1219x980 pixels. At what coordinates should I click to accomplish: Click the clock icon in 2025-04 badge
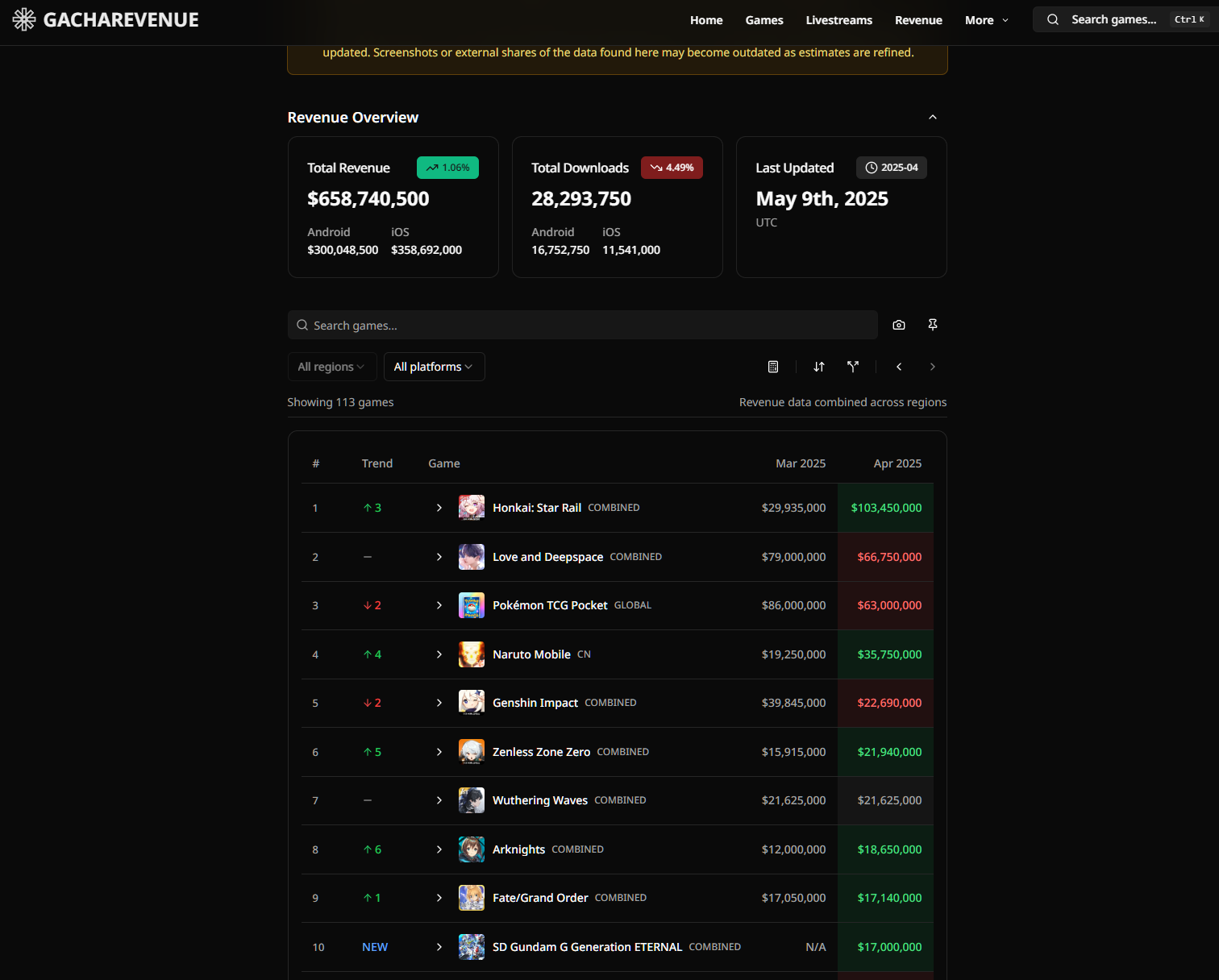coord(872,168)
